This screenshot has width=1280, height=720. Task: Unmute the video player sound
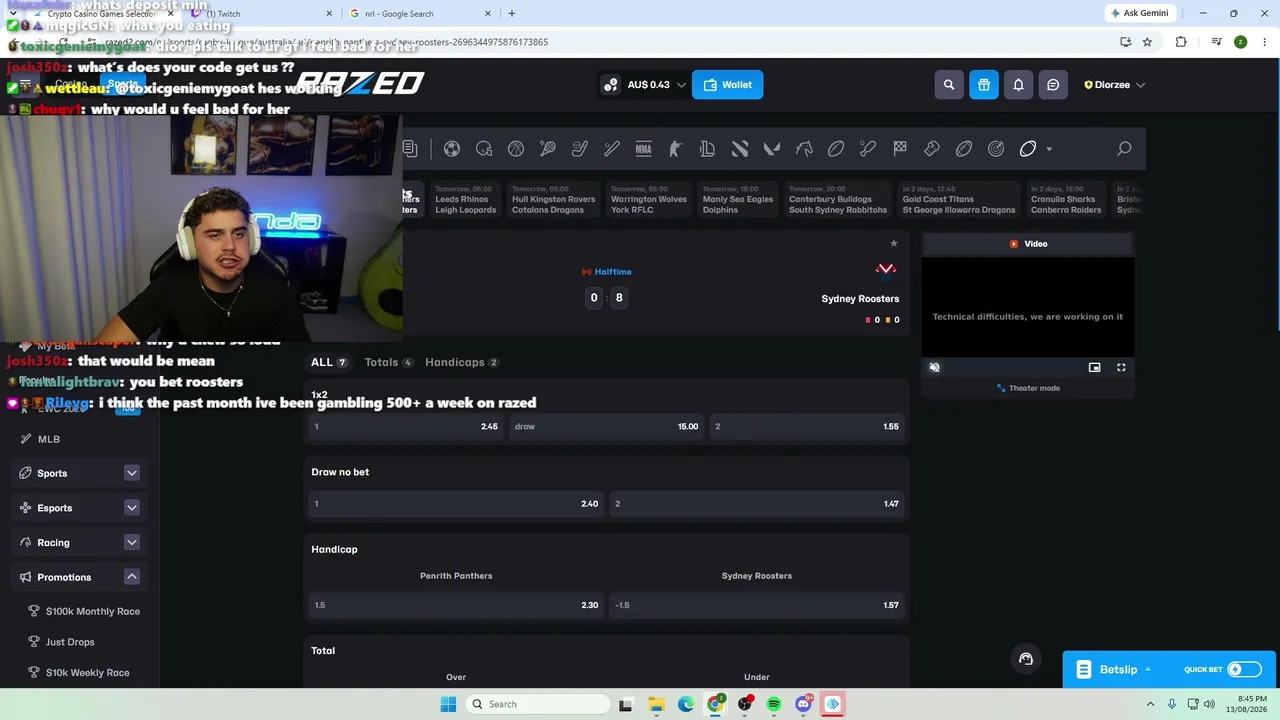pos(935,367)
